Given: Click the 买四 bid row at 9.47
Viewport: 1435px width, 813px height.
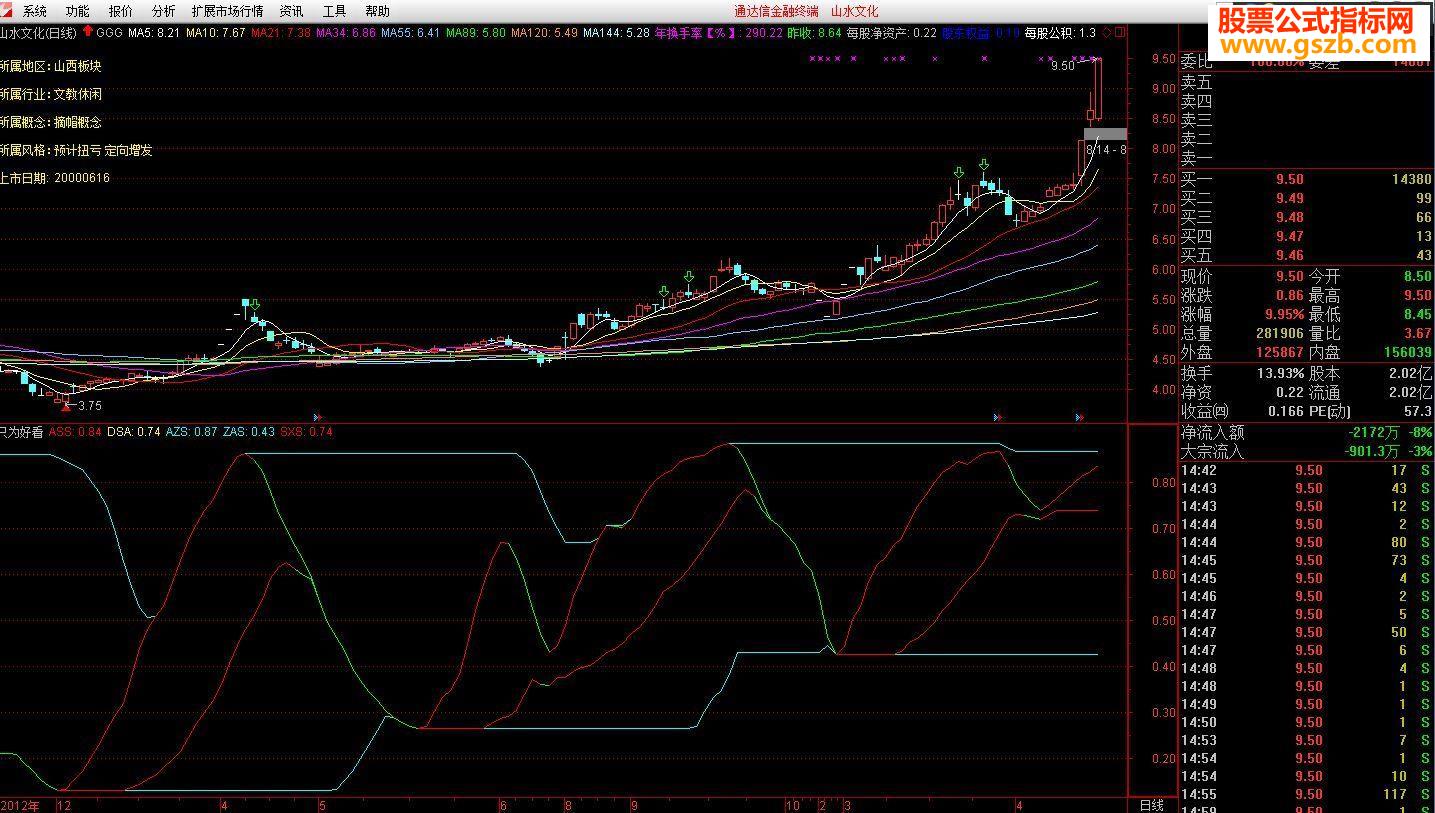Looking at the screenshot, I should pos(1306,237).
